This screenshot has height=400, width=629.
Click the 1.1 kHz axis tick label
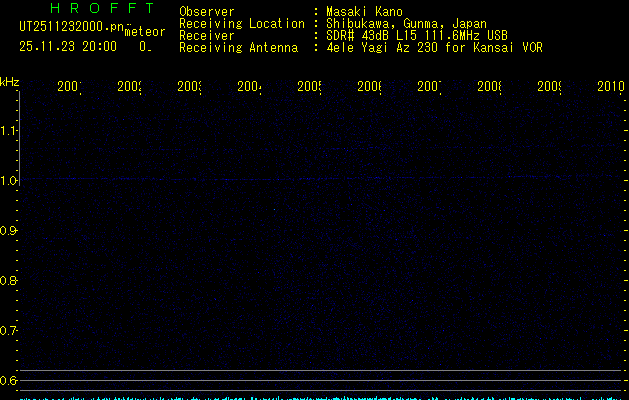click(8, 130)
